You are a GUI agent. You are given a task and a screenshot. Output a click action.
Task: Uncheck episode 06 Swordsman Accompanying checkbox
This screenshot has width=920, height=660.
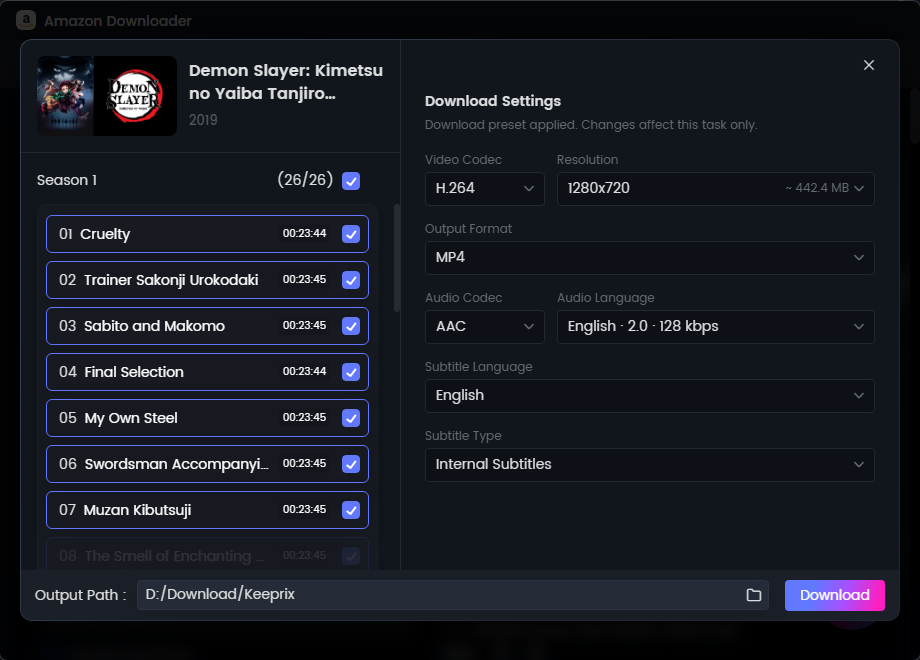tap(351, 464)
